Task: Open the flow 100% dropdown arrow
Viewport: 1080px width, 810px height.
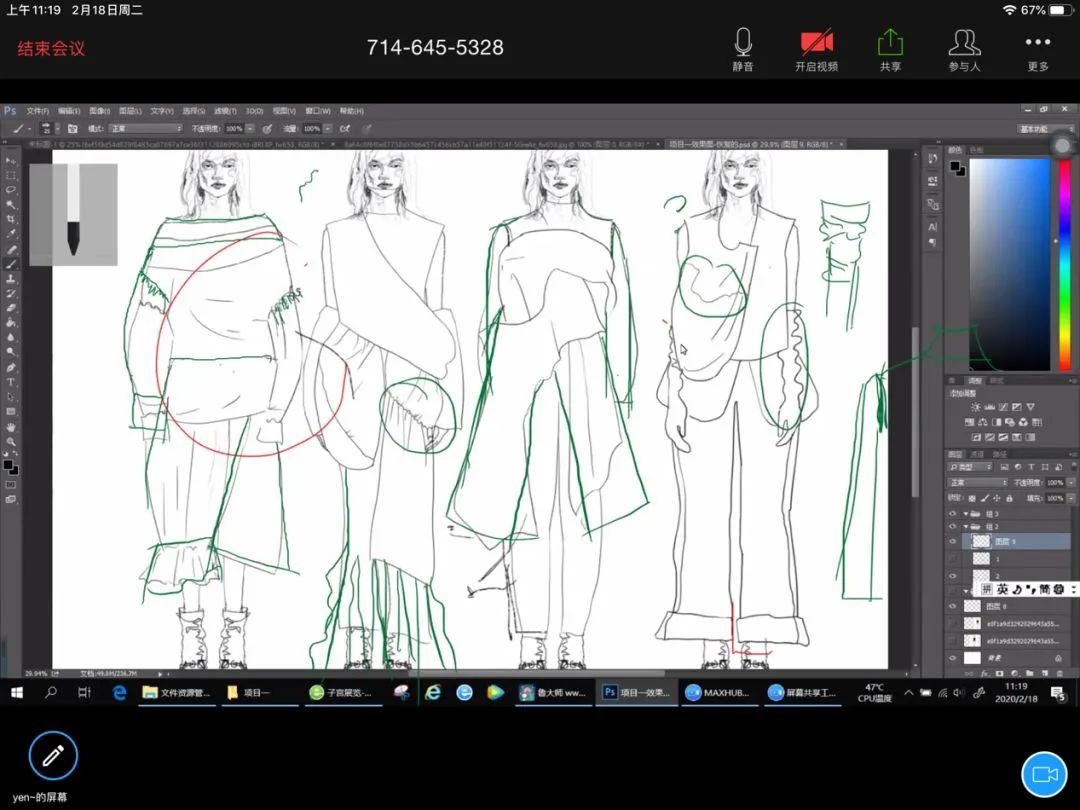Action: pos(328,128)
